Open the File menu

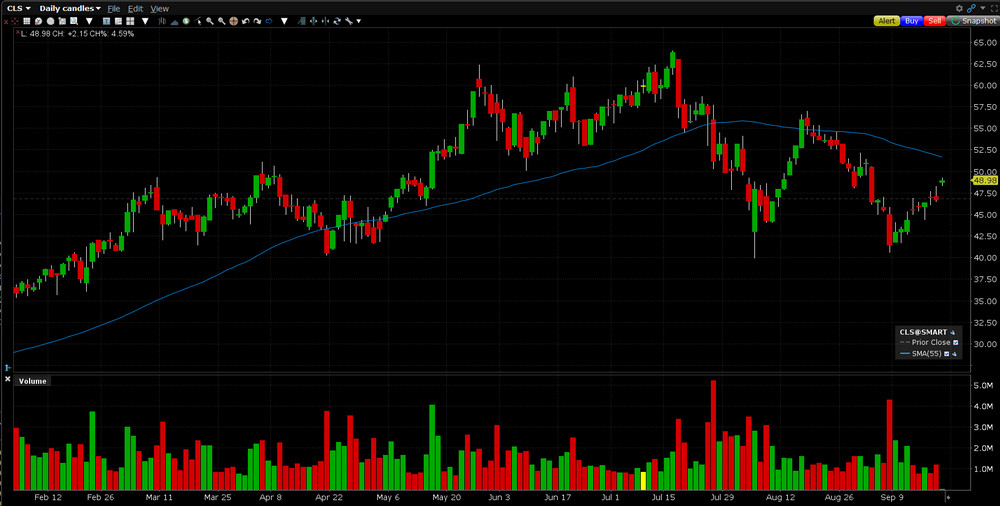pyautogui.click(x=114, y=8)
